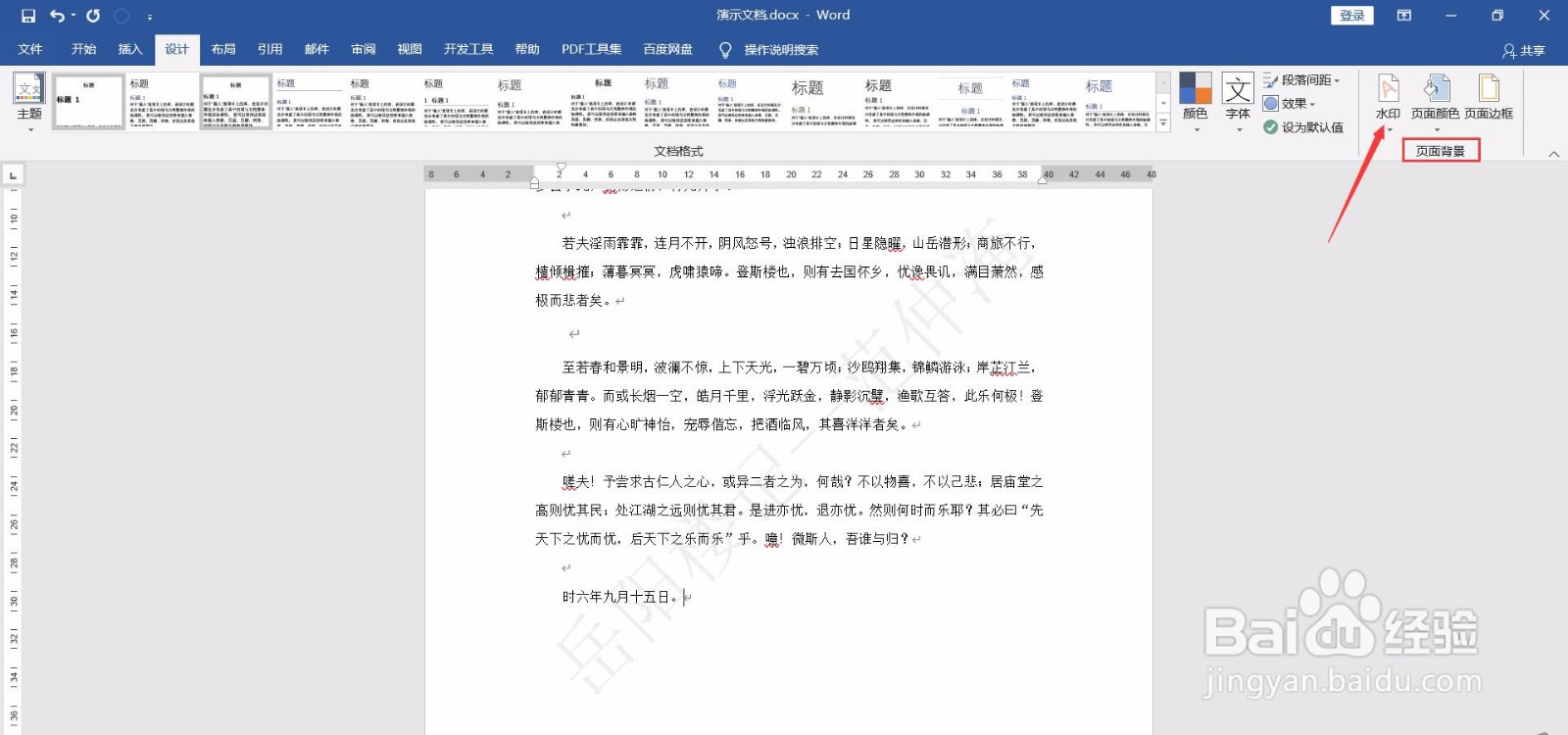Apply the third document format style thumbnail
The width and height of the screenshot is (1568, 735).
point(236,102)
